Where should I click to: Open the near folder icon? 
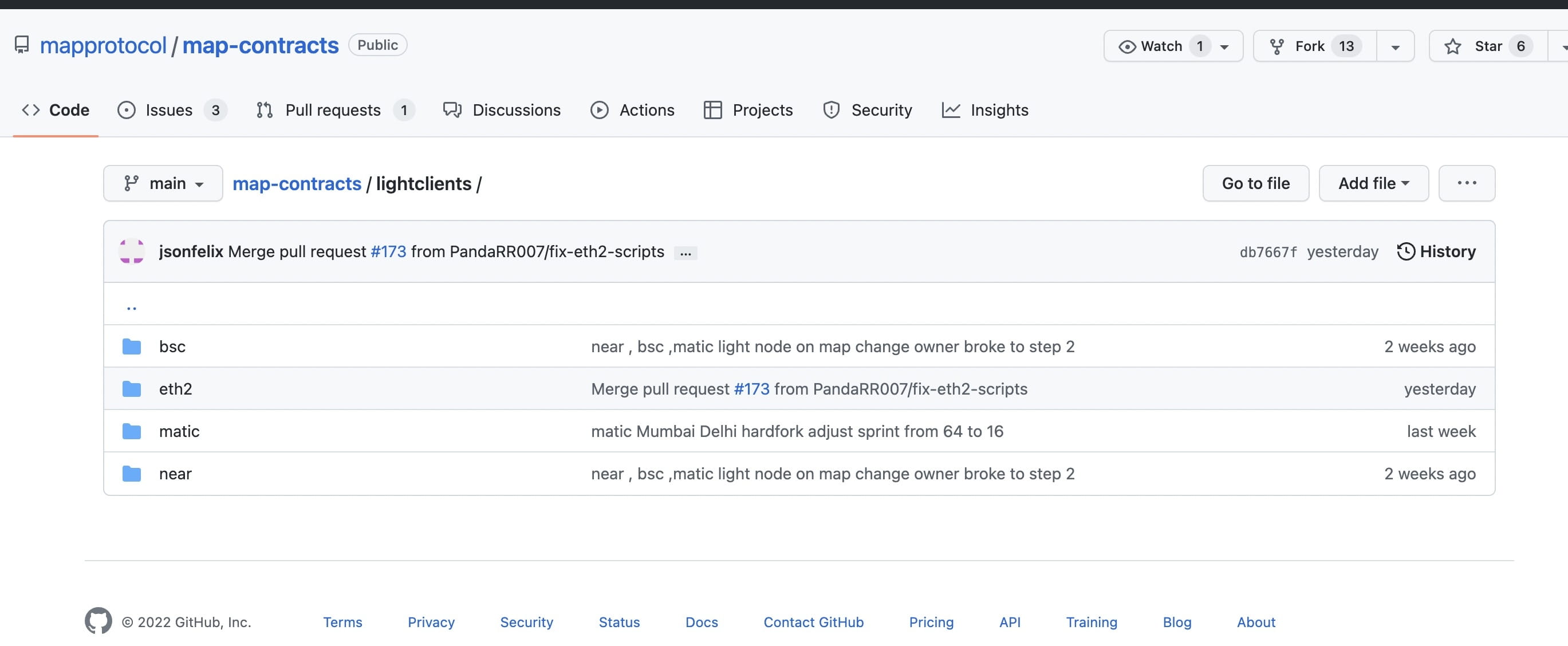[132, 473]
